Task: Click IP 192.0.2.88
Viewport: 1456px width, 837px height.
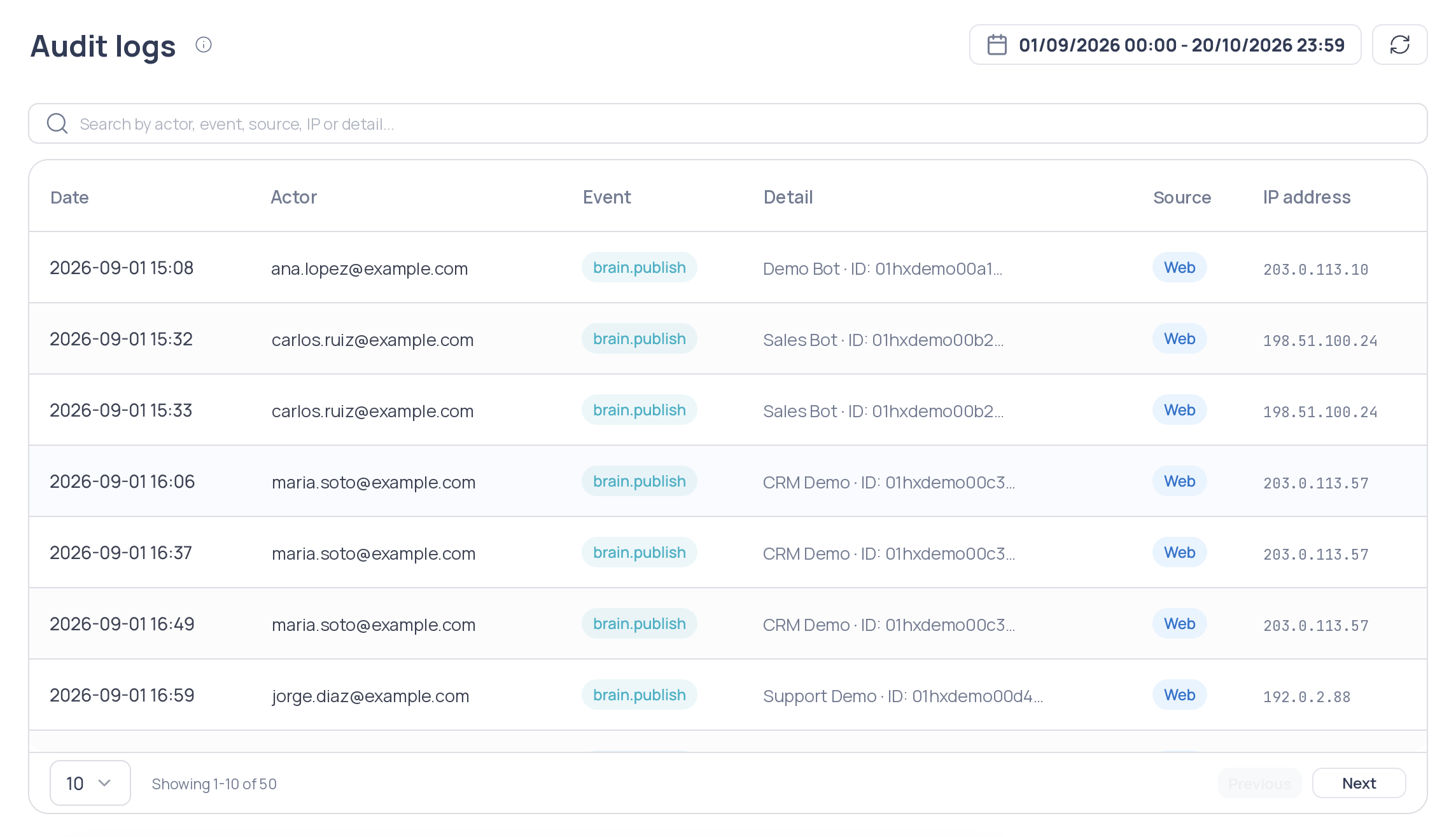Action: tap(1306, 696)
